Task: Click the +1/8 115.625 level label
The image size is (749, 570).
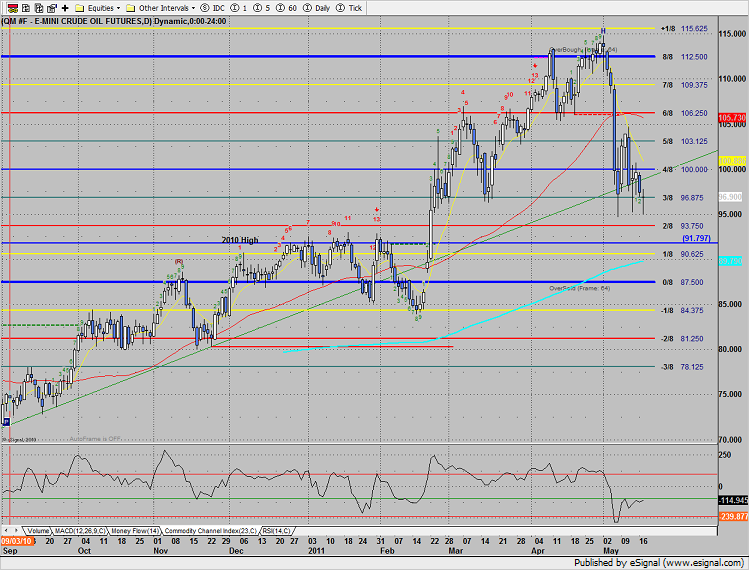Action: pos(684,29)
